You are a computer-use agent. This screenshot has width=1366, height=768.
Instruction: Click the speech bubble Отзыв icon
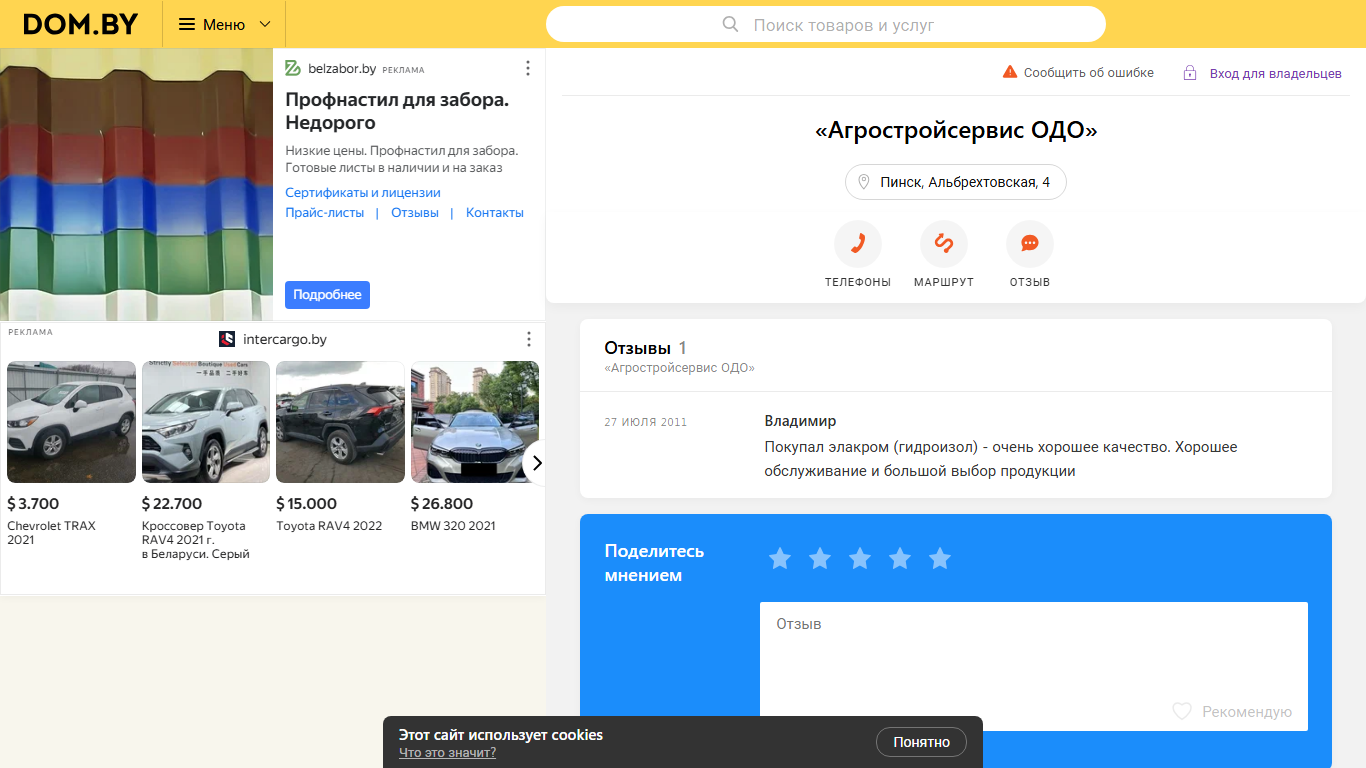1030,244
